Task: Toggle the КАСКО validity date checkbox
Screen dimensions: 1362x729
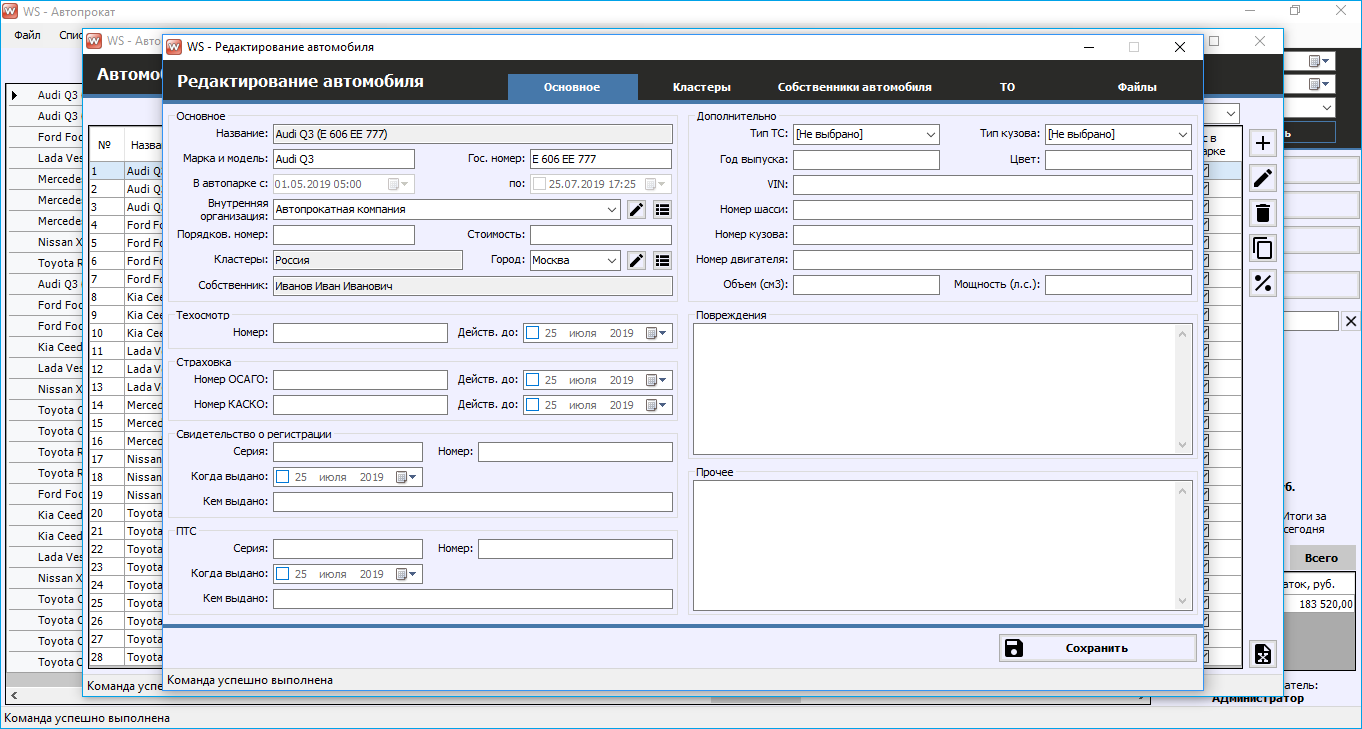Action: (533, 405)
